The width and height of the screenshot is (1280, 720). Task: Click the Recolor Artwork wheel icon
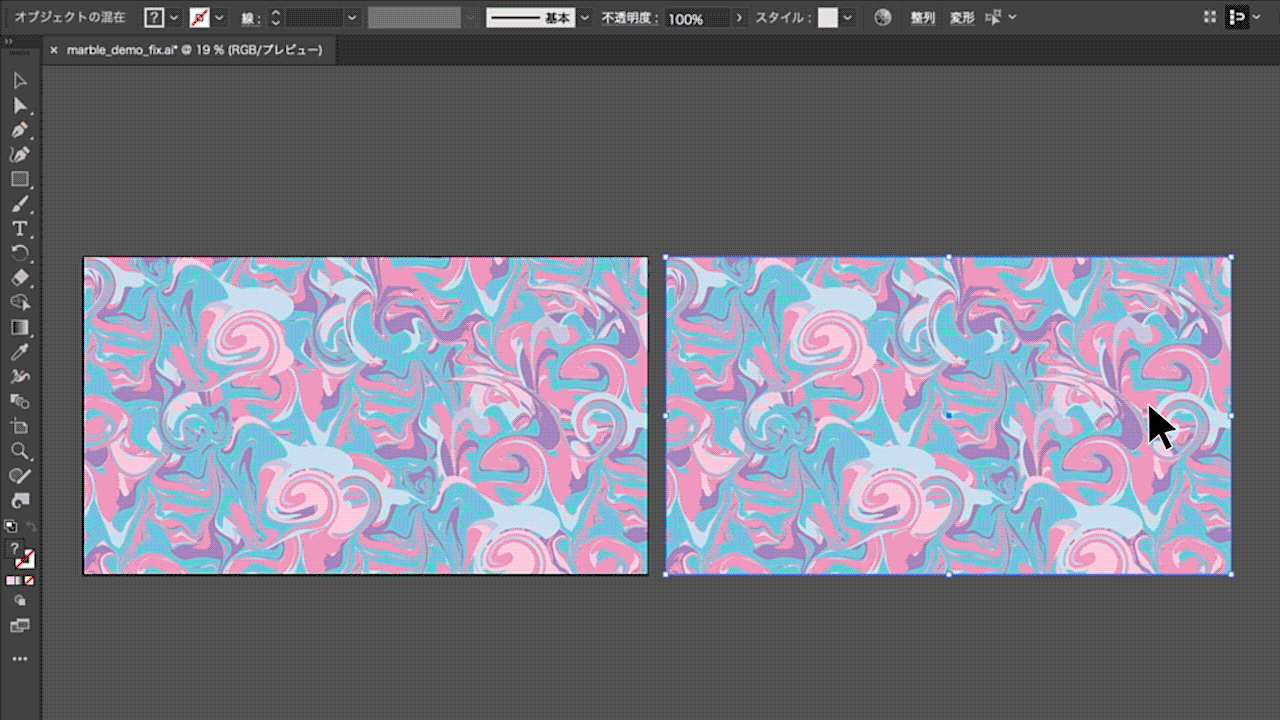click(x=881, y=18)
